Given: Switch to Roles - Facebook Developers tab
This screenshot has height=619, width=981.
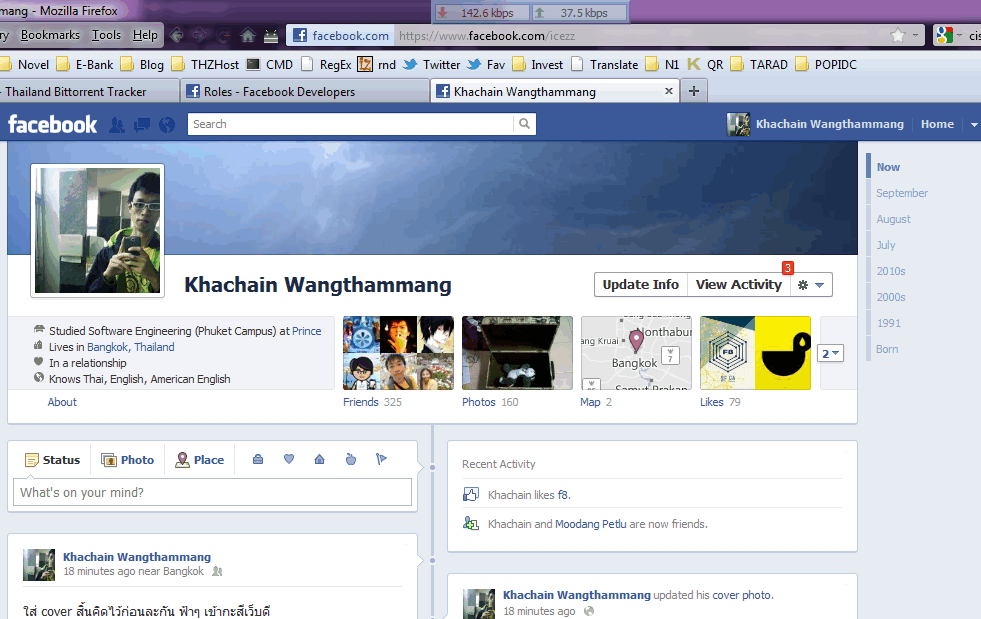Looking at the screenshot, I should tap(305, 91).
